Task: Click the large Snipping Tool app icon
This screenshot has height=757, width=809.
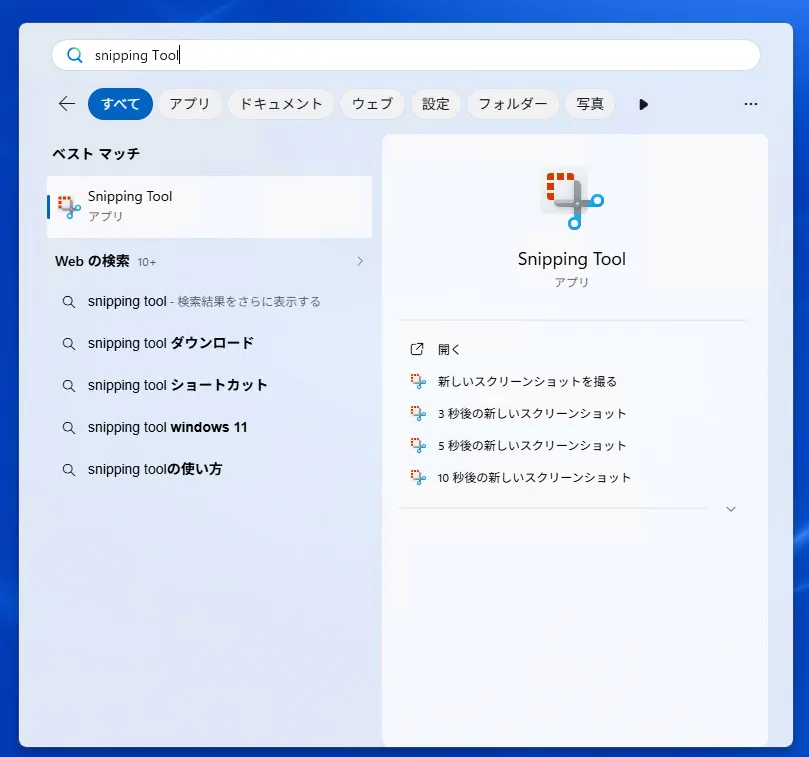Action: [574, 199]
